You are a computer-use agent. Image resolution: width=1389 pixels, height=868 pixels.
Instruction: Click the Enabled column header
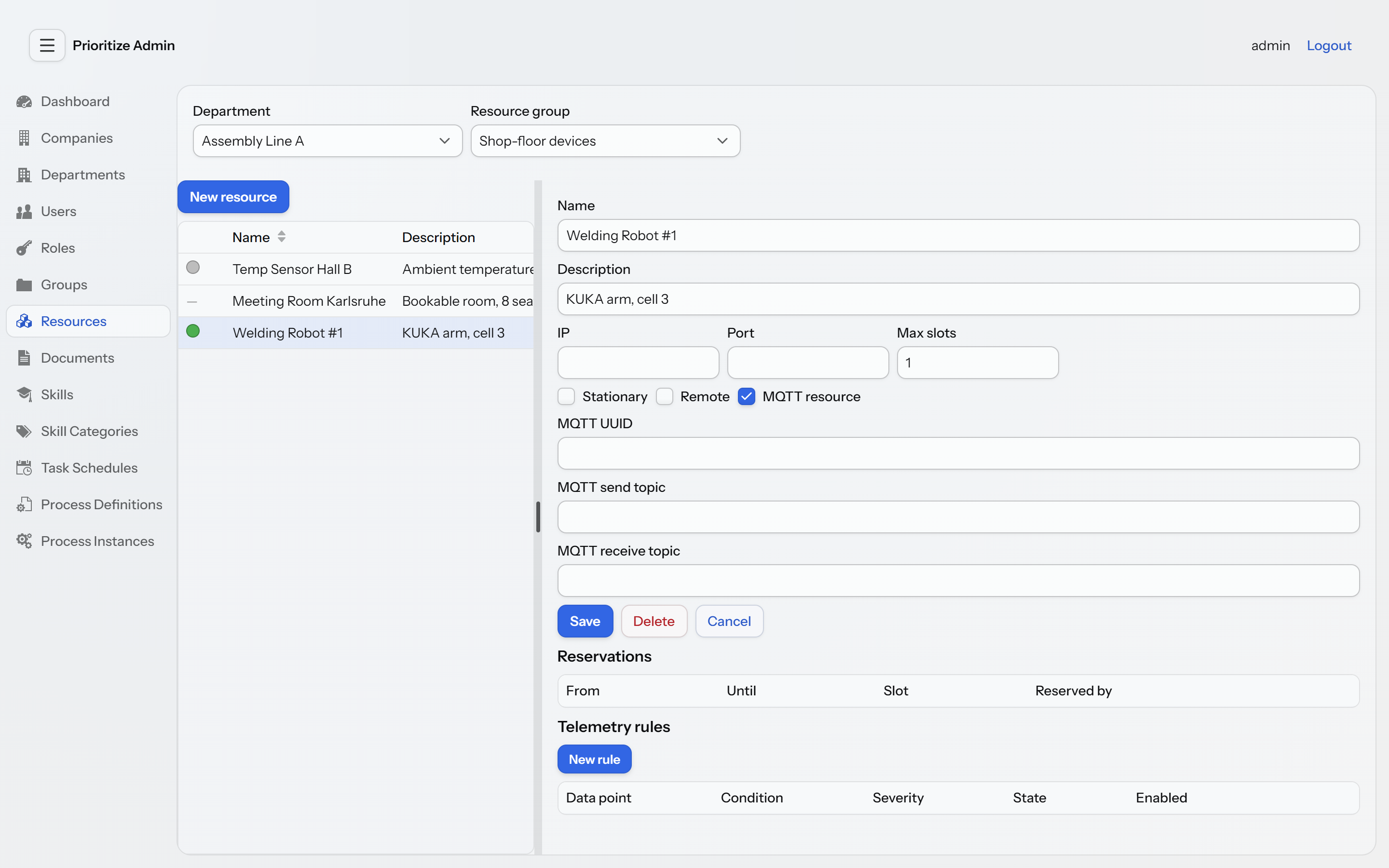[1161, 798]
